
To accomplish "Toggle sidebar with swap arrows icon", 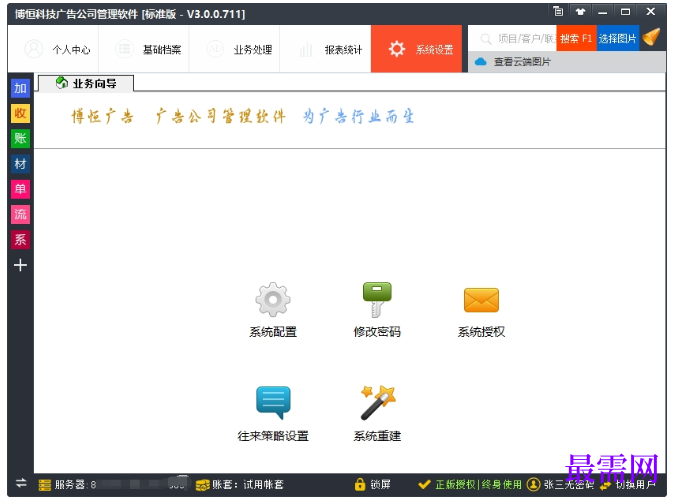I will (21, 483).
